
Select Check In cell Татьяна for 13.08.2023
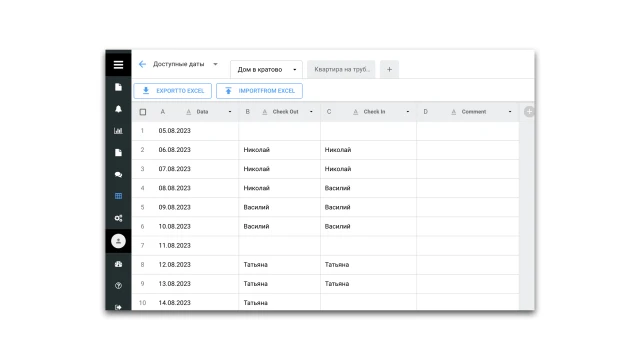pyautogui.click(x=369, y=284)
